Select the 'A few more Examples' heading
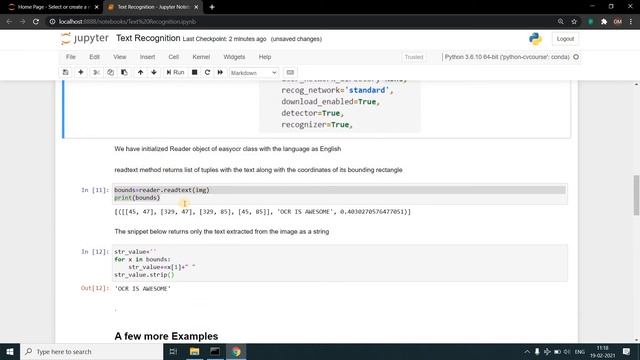Viewport: 640px width, 360px height. [x=166, y=336]
